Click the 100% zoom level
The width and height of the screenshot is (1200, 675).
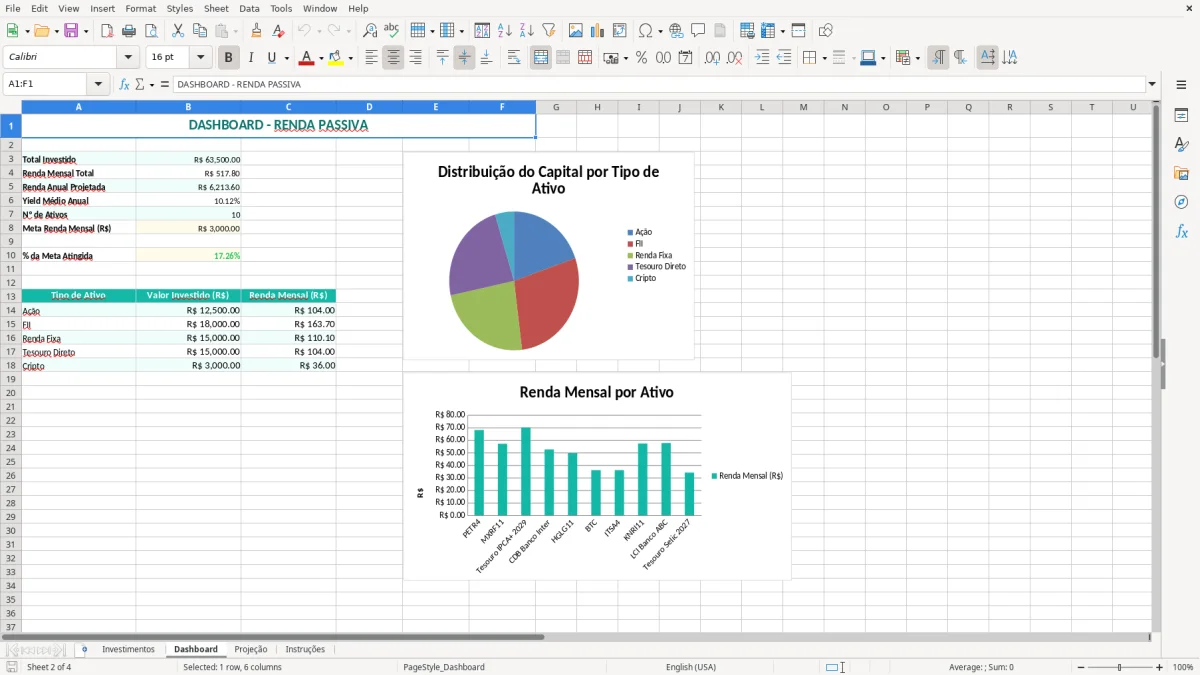coord(1183,667)
